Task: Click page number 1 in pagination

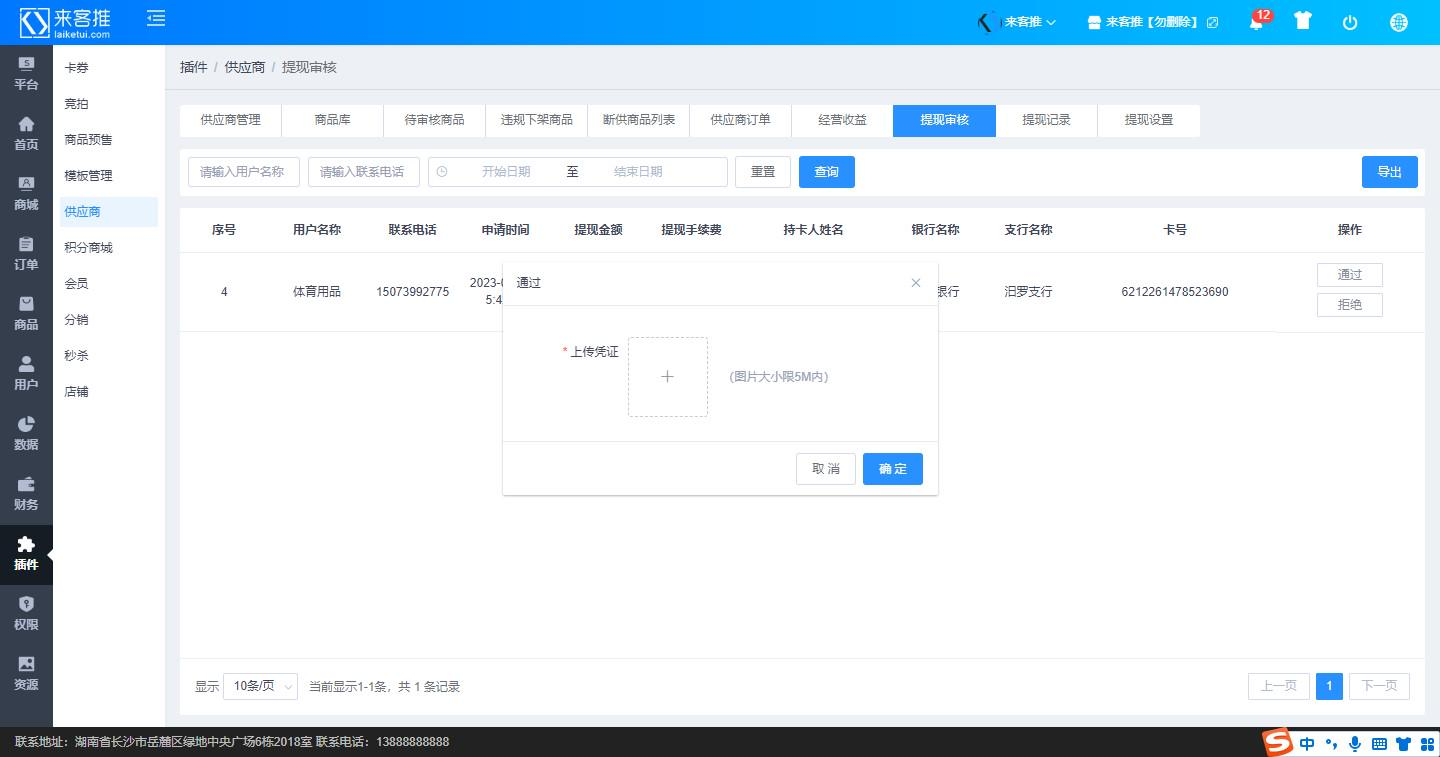Action: tap(1329, 686)
